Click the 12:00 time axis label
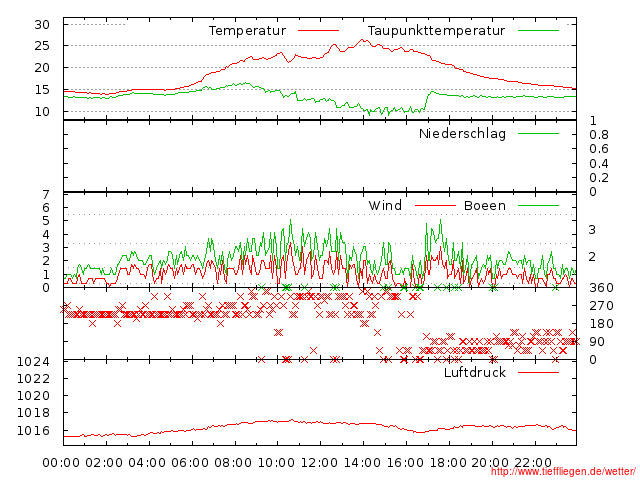640x480 pixels. 319,463
